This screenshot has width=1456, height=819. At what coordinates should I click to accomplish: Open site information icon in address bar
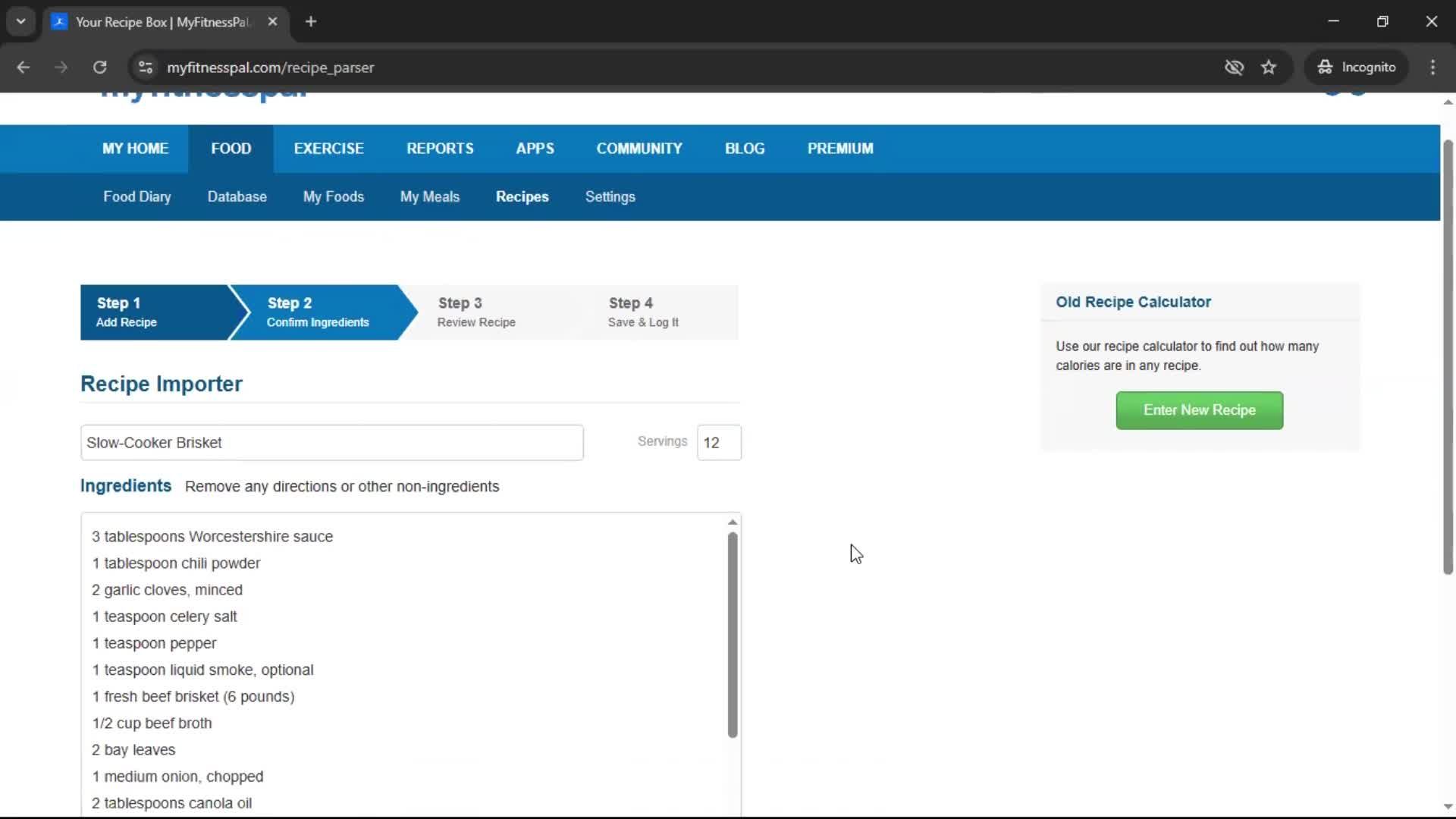(145, 67)
